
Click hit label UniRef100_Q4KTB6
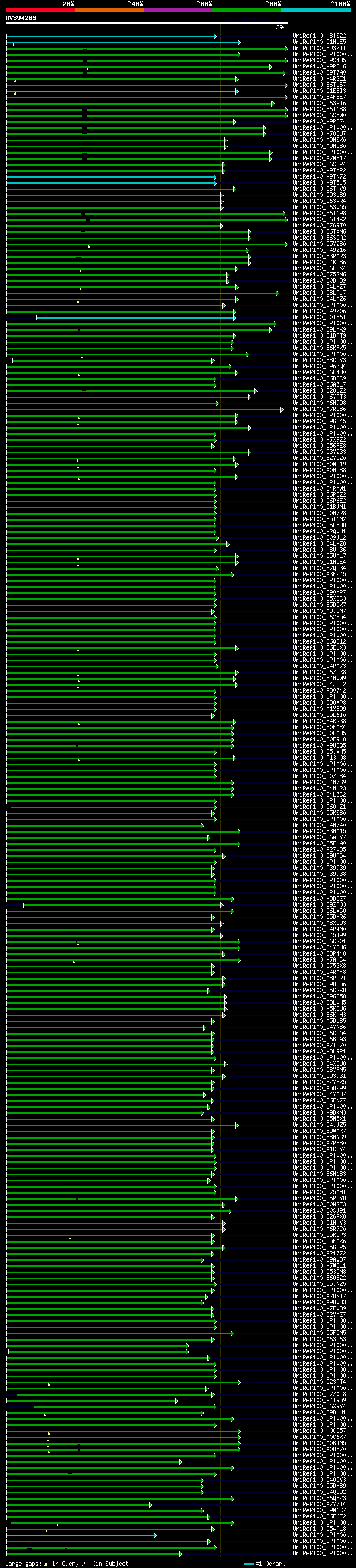point(319,263)
